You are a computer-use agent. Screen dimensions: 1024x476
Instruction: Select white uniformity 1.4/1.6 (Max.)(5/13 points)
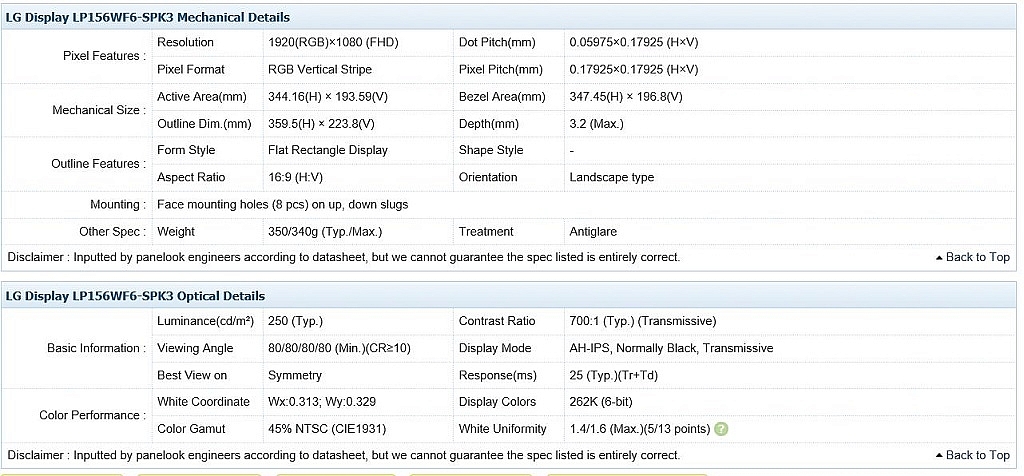coord(639,429)
